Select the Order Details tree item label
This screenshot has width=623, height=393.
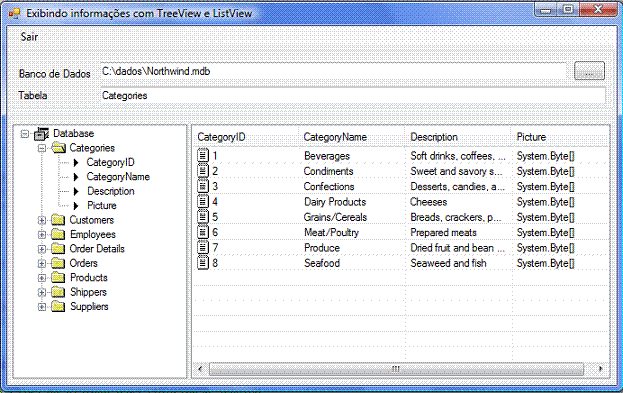tap(97, 249)
